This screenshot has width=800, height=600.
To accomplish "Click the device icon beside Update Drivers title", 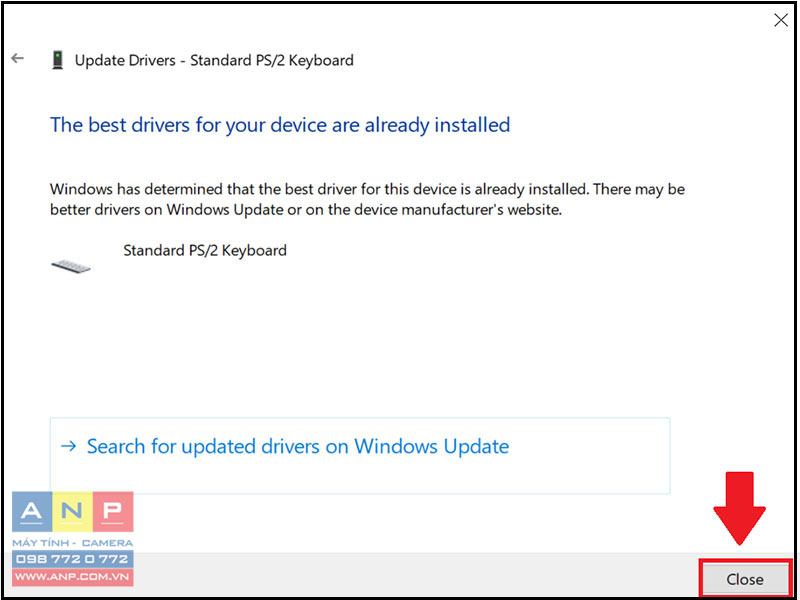I will point(58,60).
